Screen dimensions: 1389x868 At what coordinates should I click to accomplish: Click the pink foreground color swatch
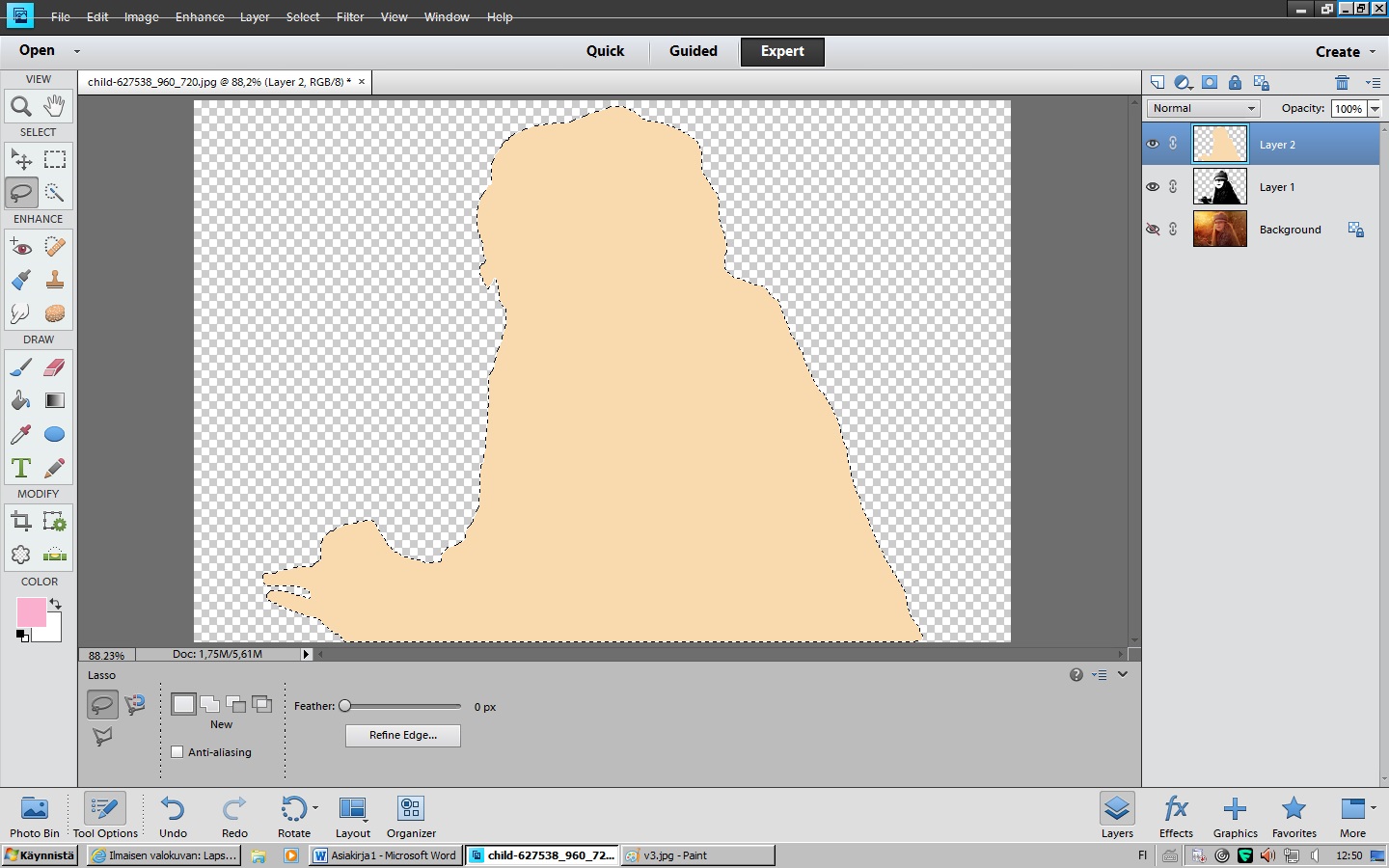[30, 611]
